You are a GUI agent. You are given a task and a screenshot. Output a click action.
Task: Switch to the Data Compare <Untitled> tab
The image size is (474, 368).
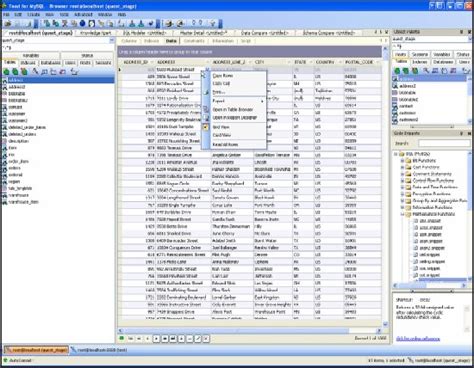tap(264, 33)
